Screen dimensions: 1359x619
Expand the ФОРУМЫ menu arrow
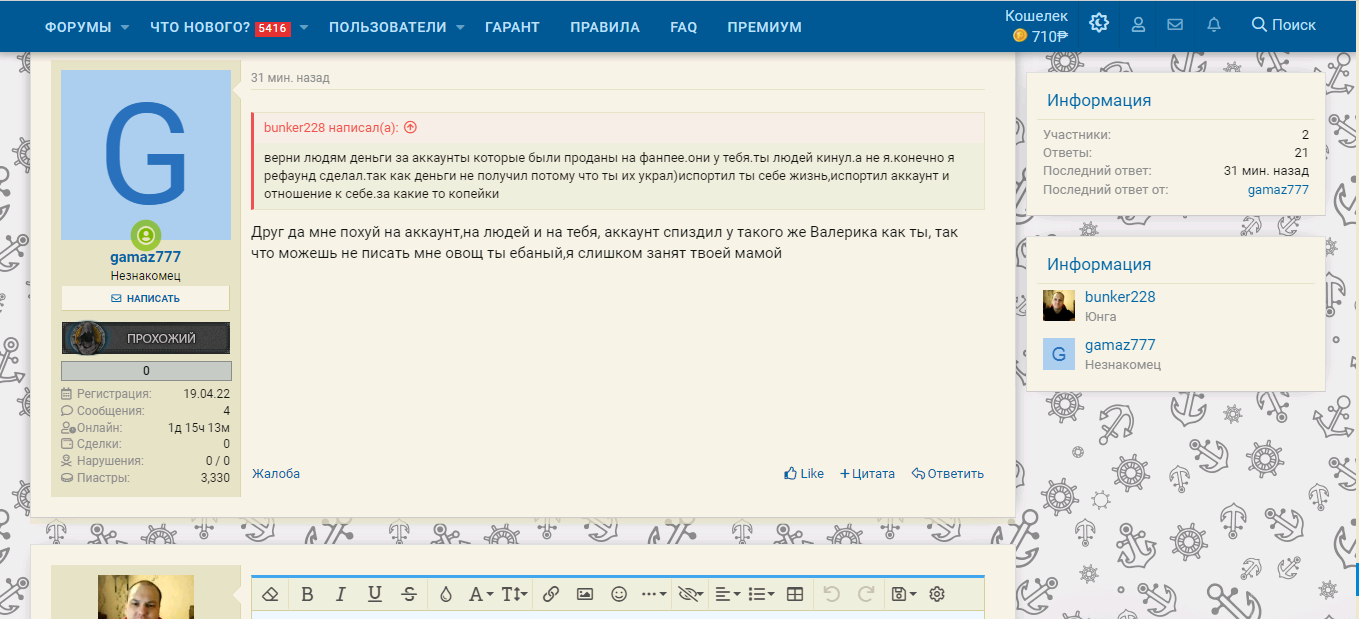125,27
